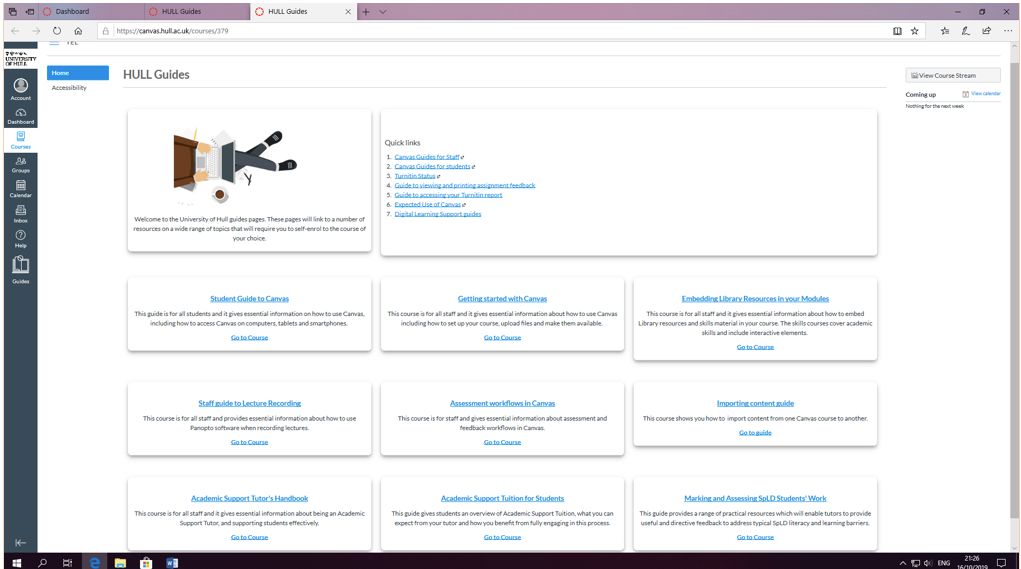Viewport: 1021px width, 569px height.
Task: Click the add notes pen icon
Action: (966, 31)
